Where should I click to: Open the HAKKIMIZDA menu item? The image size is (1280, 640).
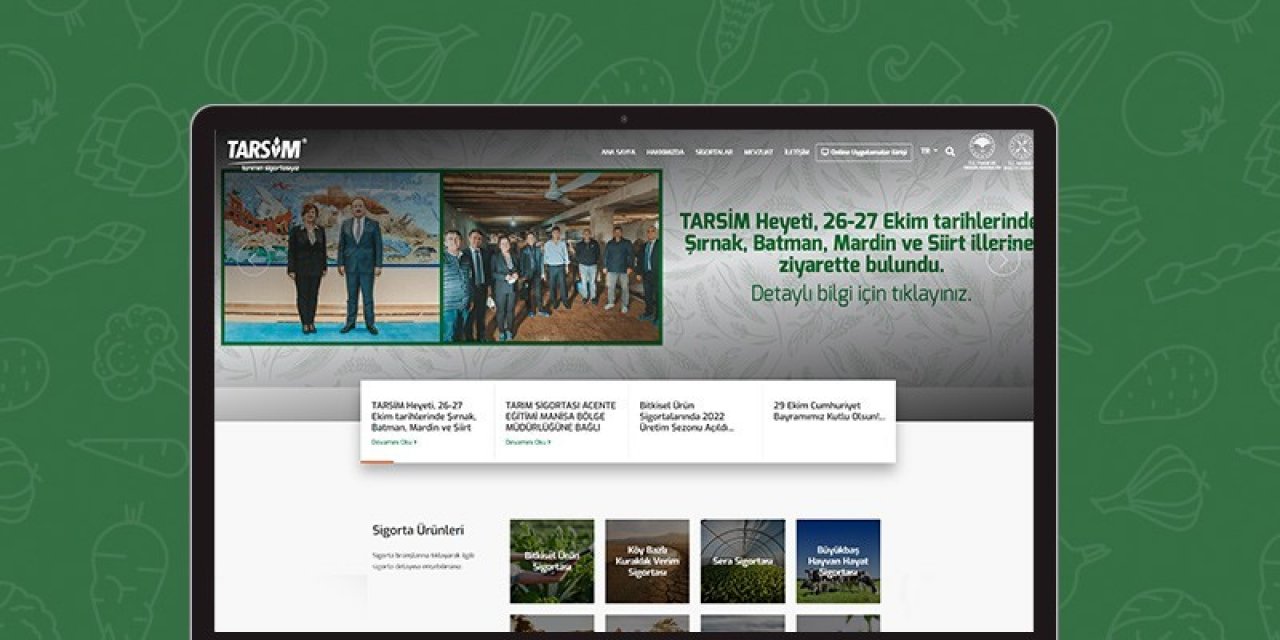pyautogui.click(x=664, y=152)
